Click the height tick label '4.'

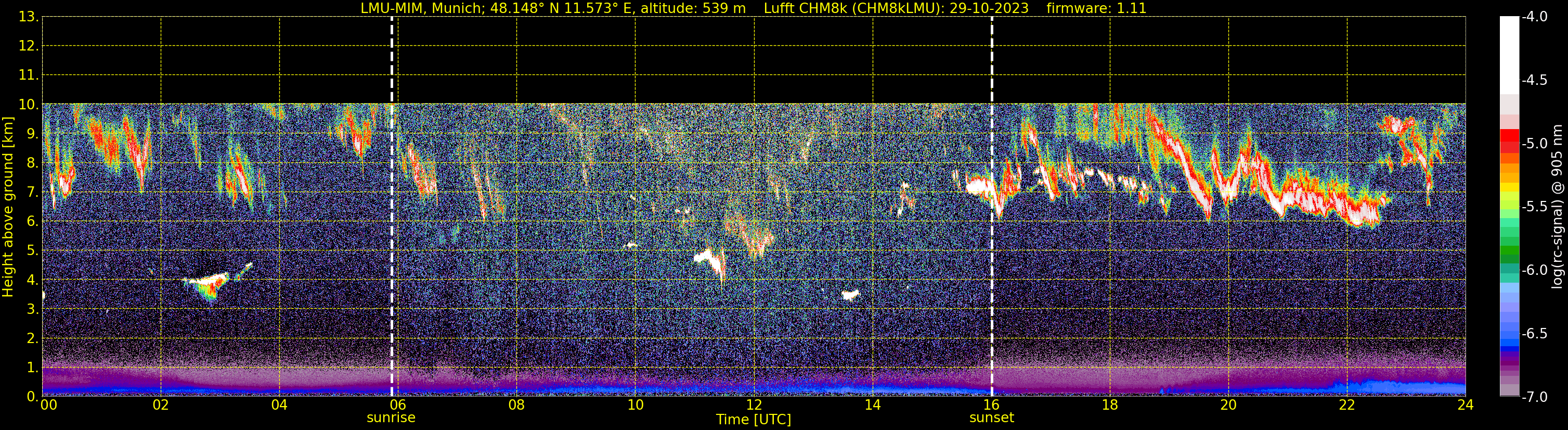coord(33,280)
